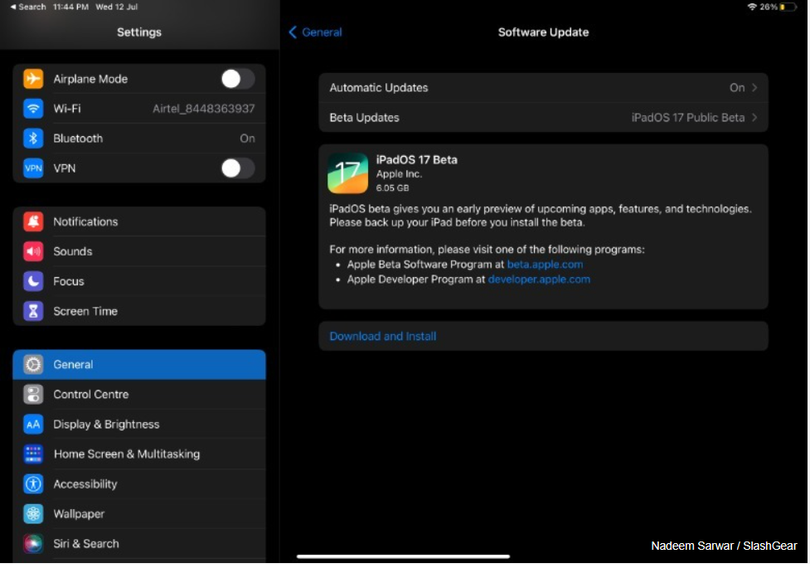The image size is (810, 564).
Task: Tap the Settings sidebar title
Action: coord(139,32)
